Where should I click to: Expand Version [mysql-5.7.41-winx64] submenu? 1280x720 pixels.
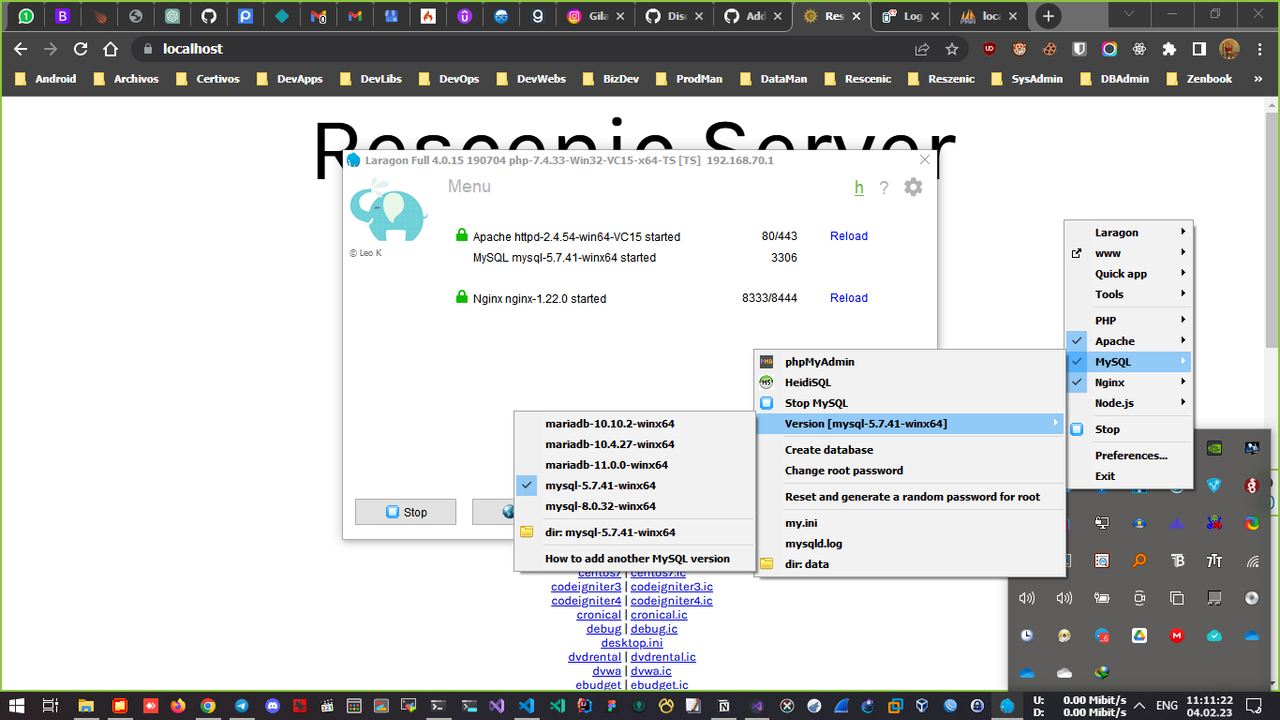point(908,424)
